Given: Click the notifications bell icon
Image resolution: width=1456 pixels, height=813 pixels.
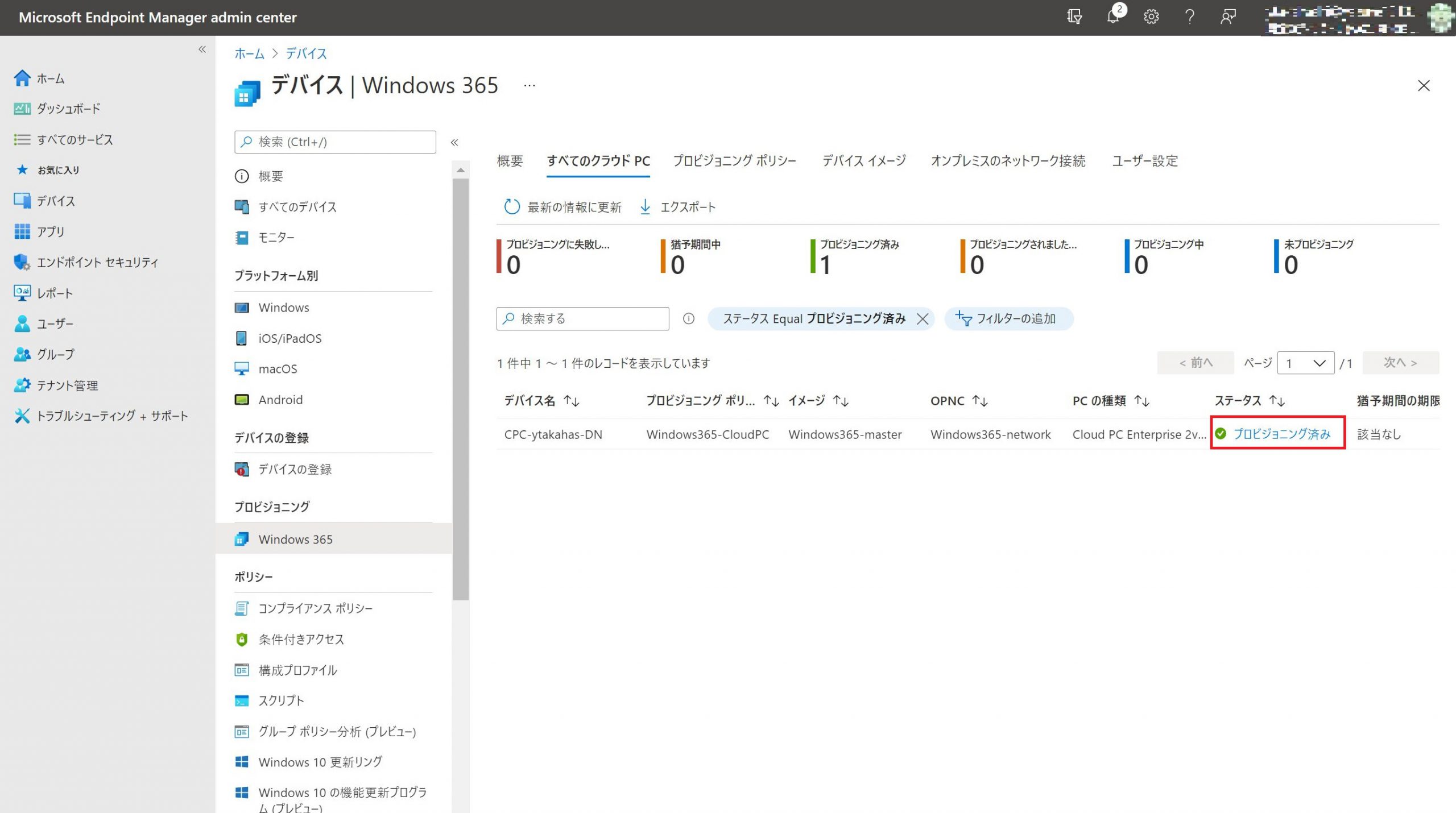Looking at the screenshot, I should pos(1112,17).
